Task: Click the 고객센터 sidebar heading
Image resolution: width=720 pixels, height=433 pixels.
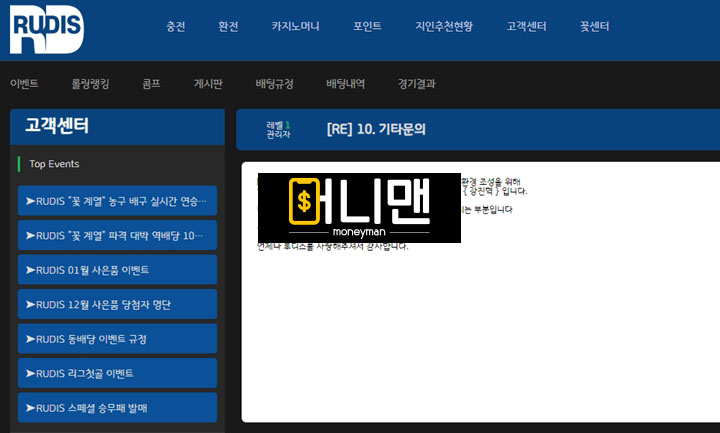Action: pyautogui.click(x=57, y=125)
